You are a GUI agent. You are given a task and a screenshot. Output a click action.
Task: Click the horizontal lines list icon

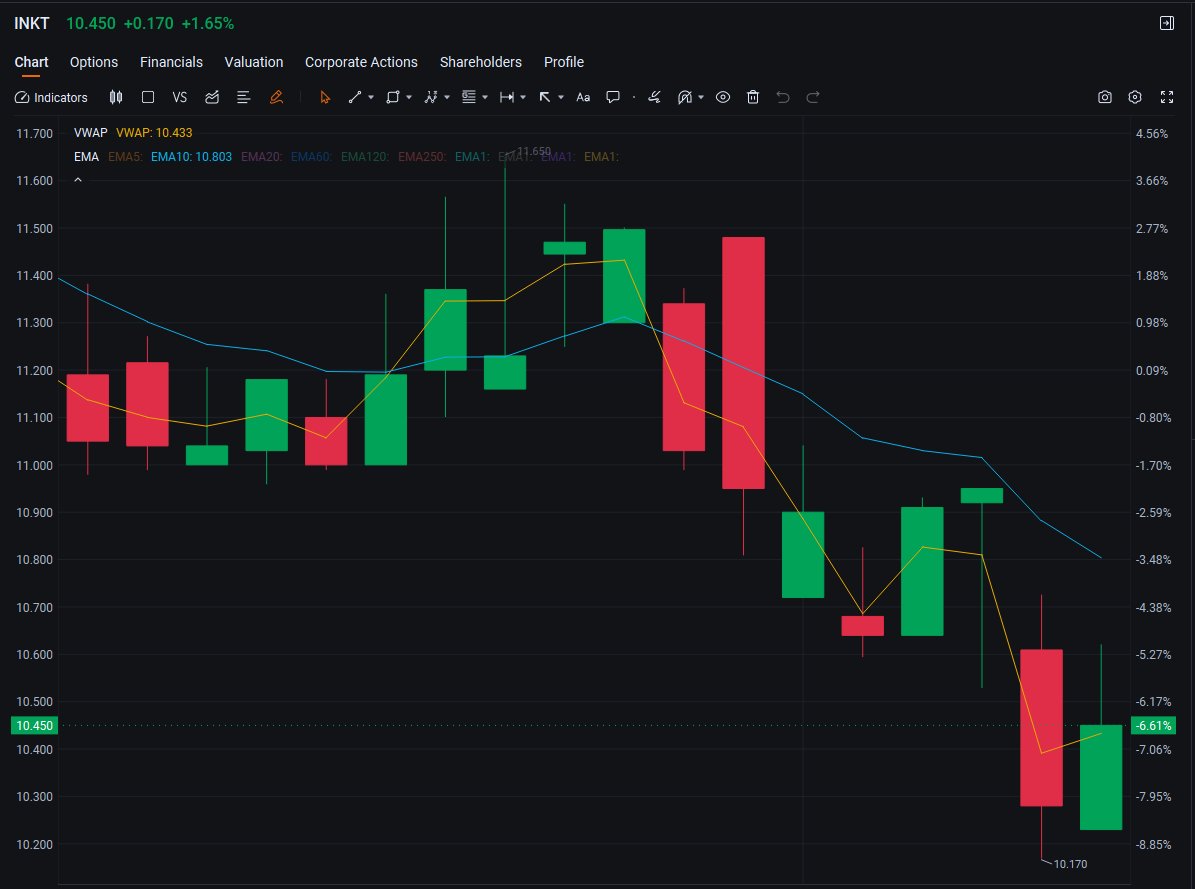244,97
